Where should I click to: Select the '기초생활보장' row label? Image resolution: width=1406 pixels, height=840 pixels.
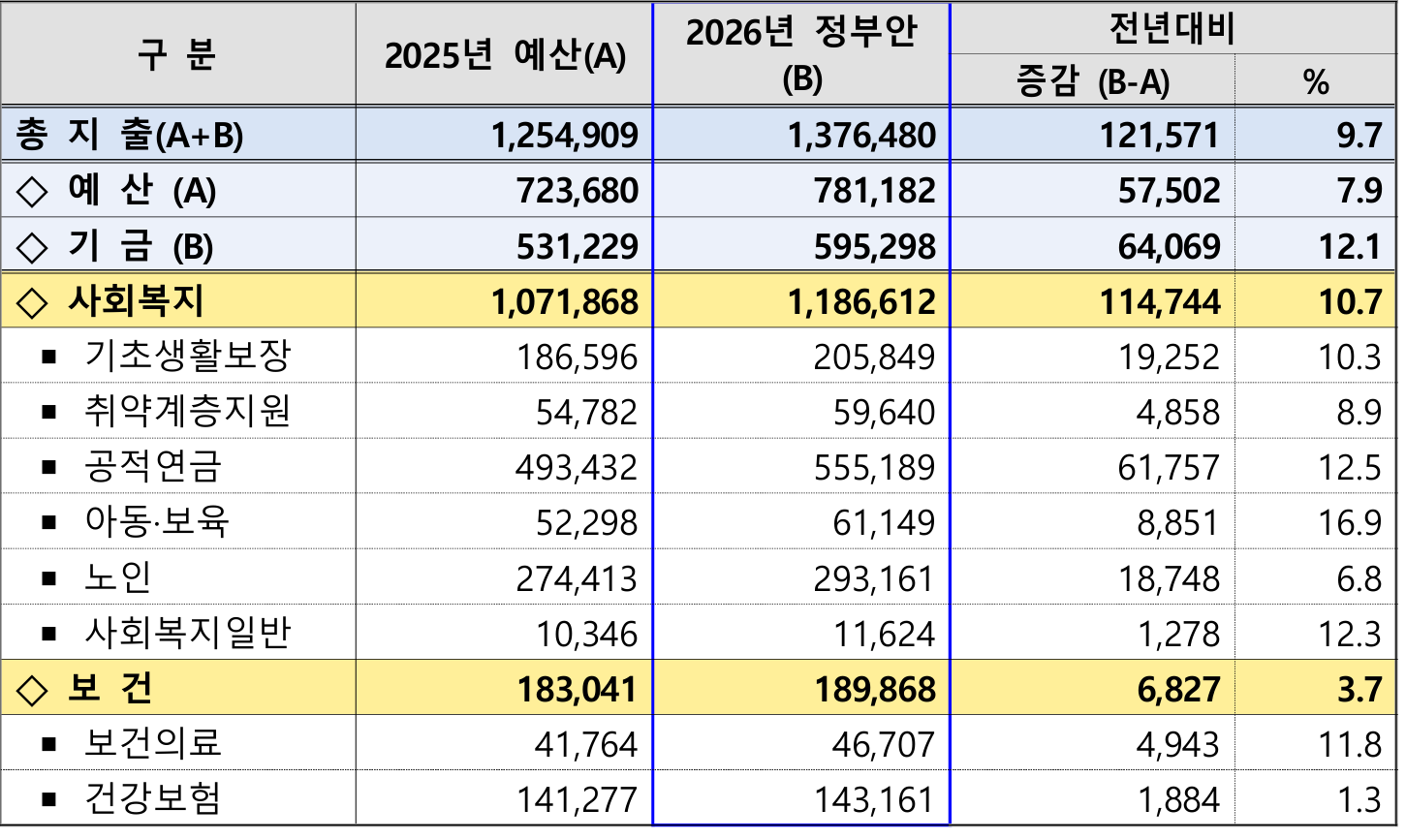(x=188, y=356)
